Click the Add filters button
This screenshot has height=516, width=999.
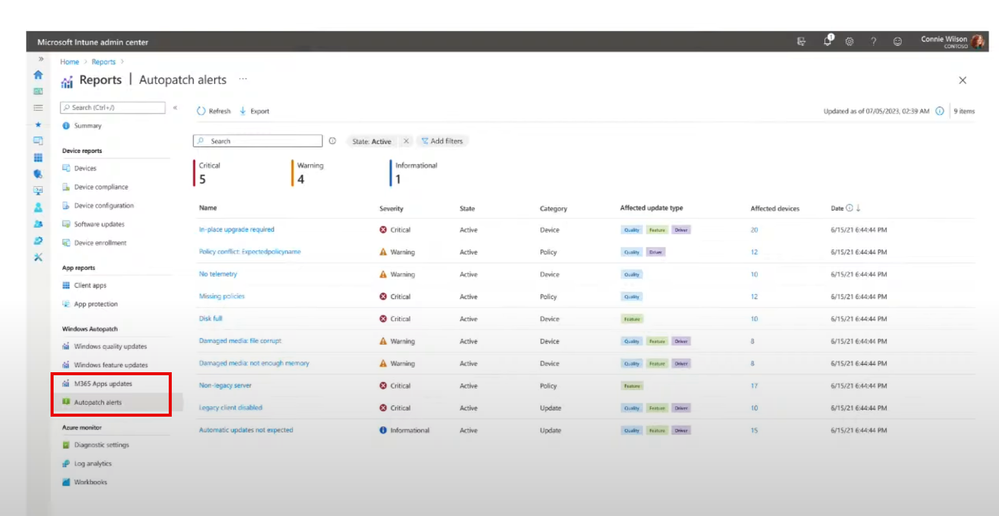[442, 141]
